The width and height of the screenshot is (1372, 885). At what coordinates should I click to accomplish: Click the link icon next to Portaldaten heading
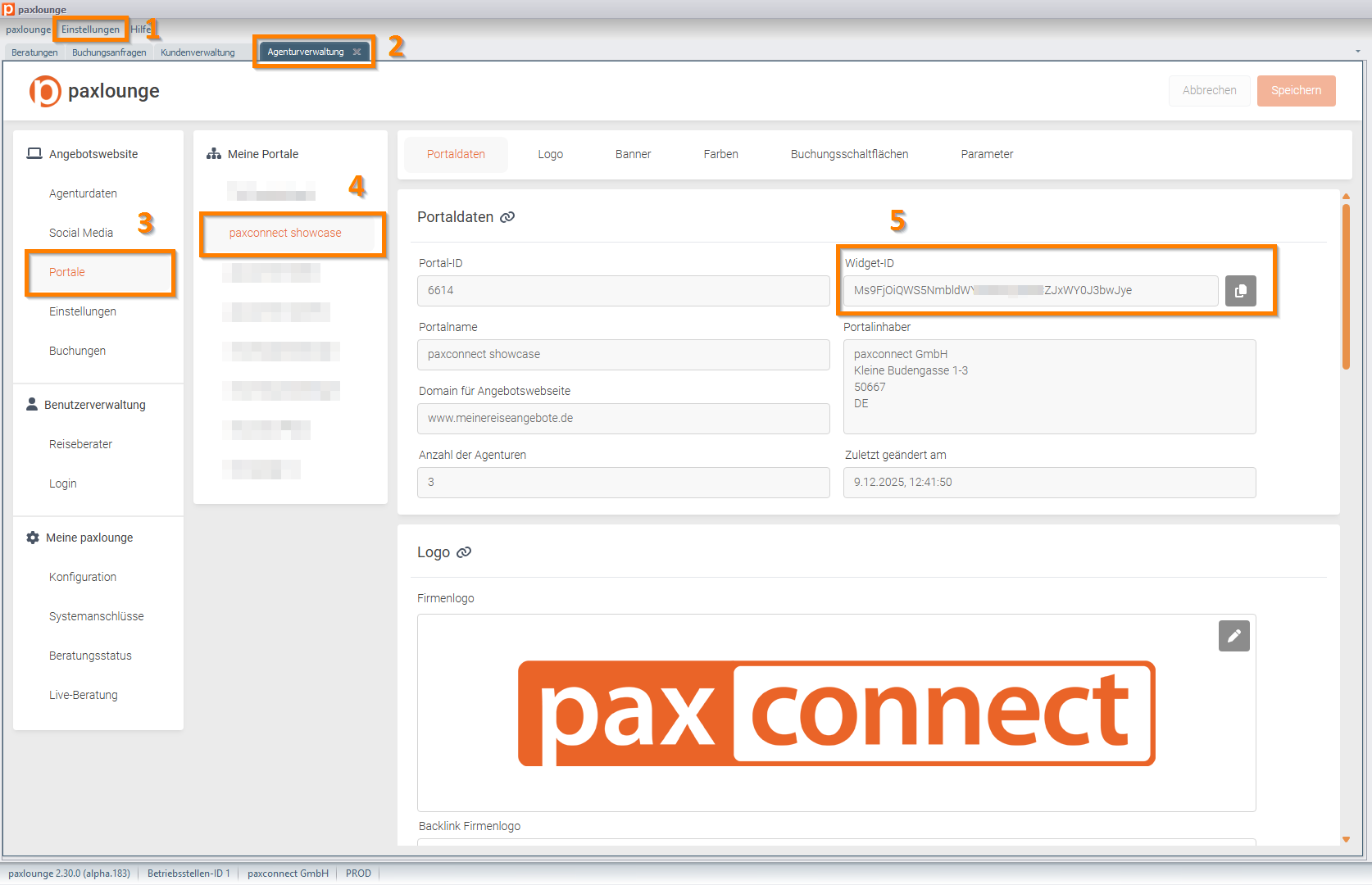507,217
